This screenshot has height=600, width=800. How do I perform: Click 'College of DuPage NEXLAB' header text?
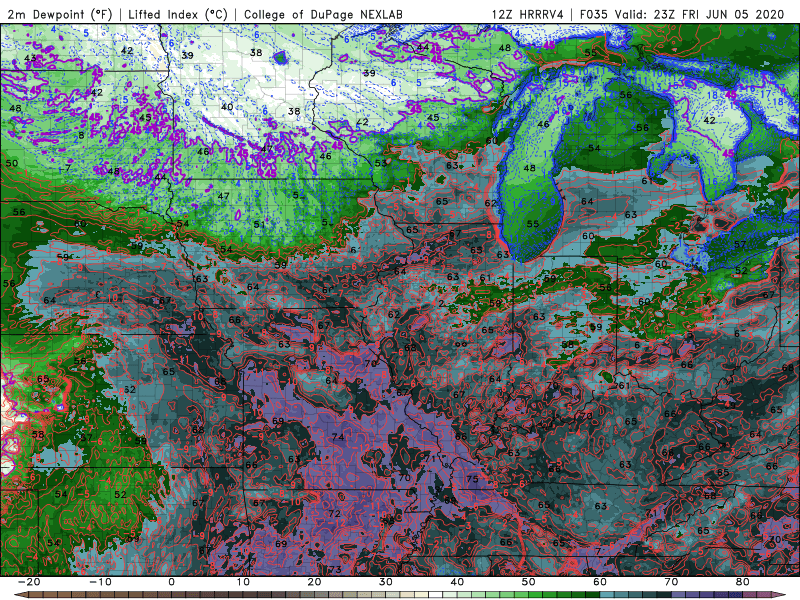click(x=323, y=15)
